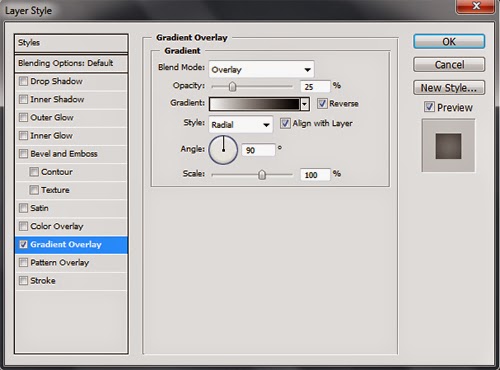Click New Style... button
500x370 pixels.
pyautogui.click(x=449, y=88)
